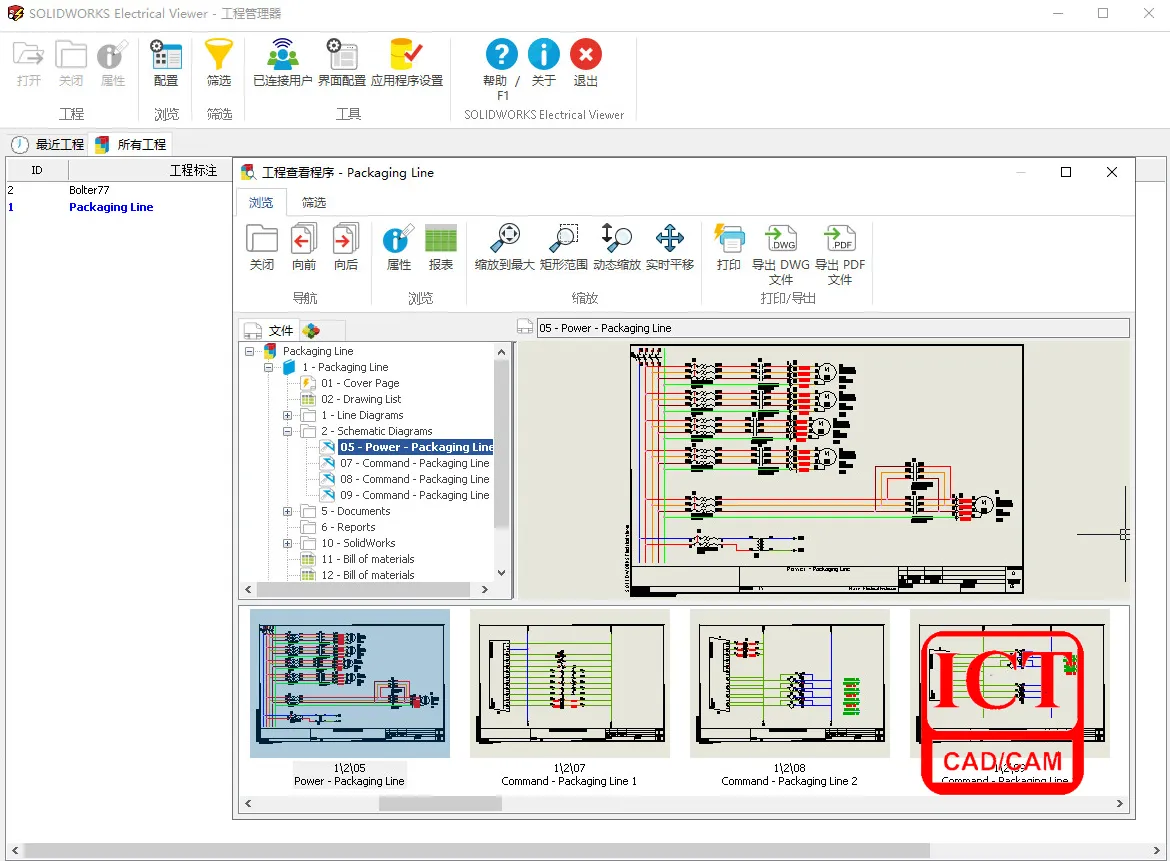Select the 实时平移 pan tool

[670, 248]
